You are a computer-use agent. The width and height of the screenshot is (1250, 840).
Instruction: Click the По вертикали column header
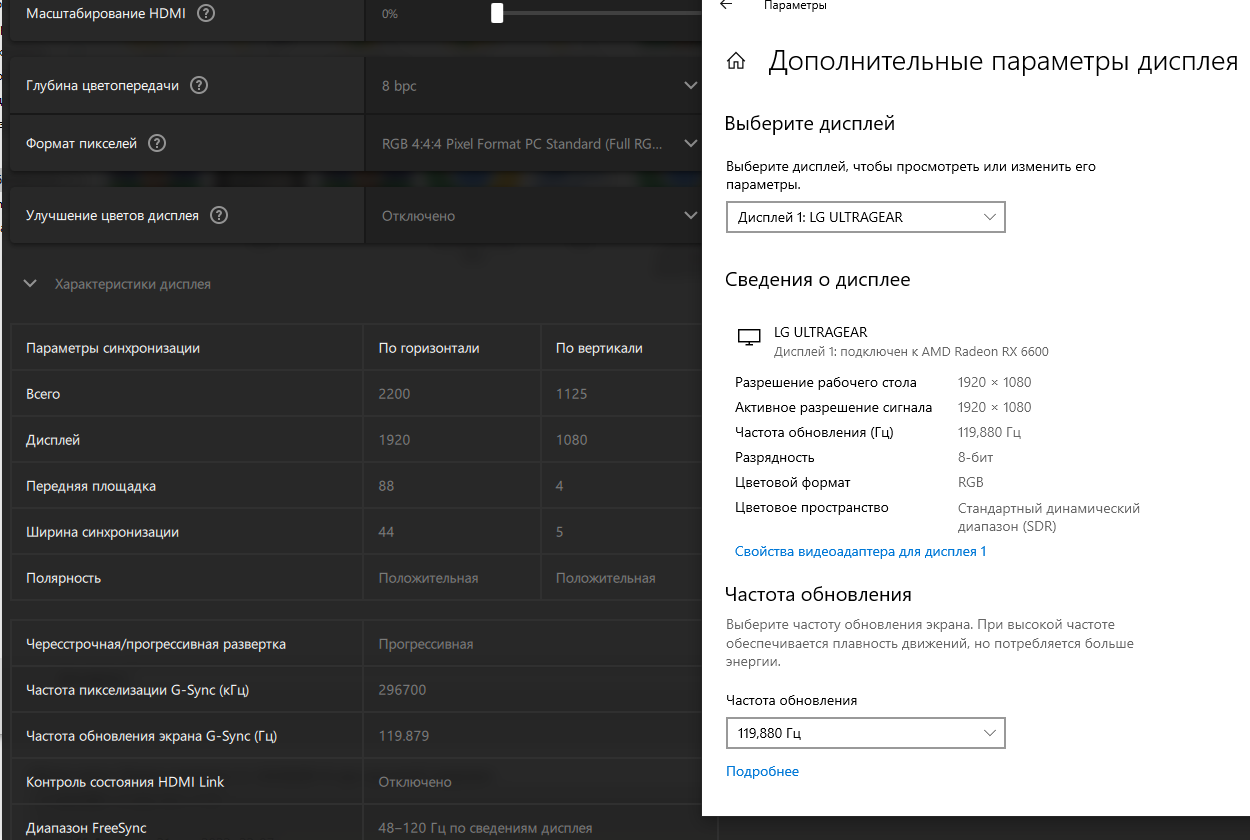pos(599,348)
